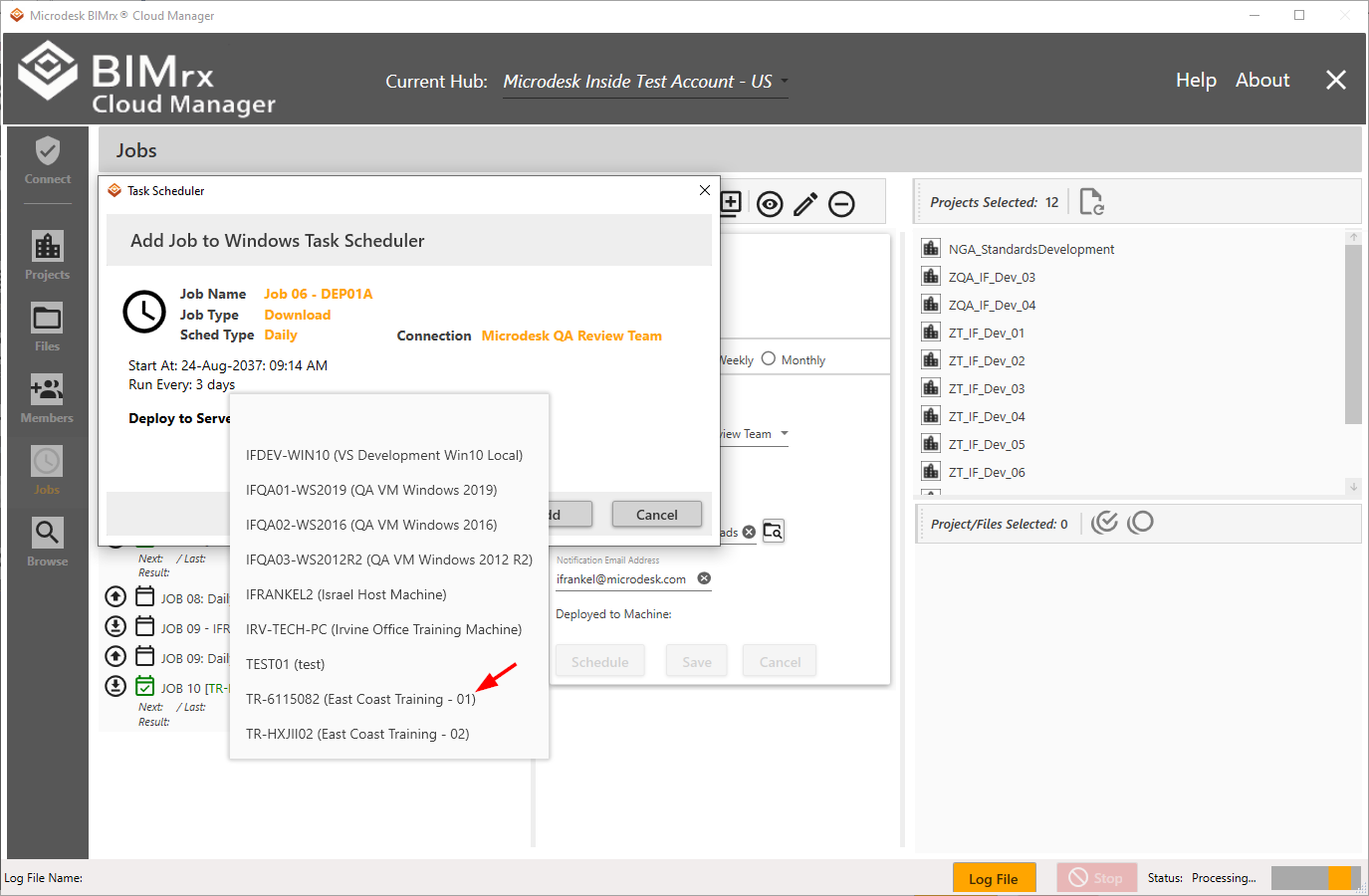1369x896 pixels.
Task: Choose IFQA01-WS2019 (QA VM Windows 2019)
Action: 371,490
